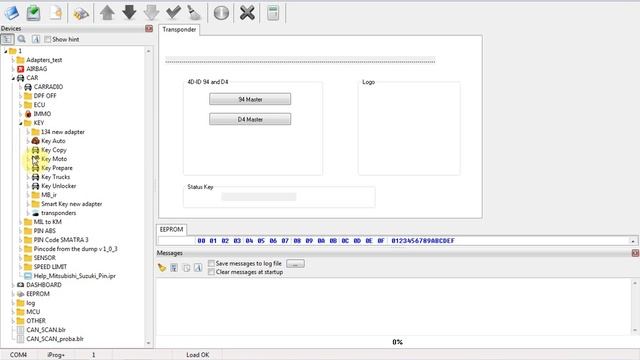The width and height of the screenshot is (640, 360).
Task: Click the black down-arrow Write icon
Action: (x=129, y=13)
